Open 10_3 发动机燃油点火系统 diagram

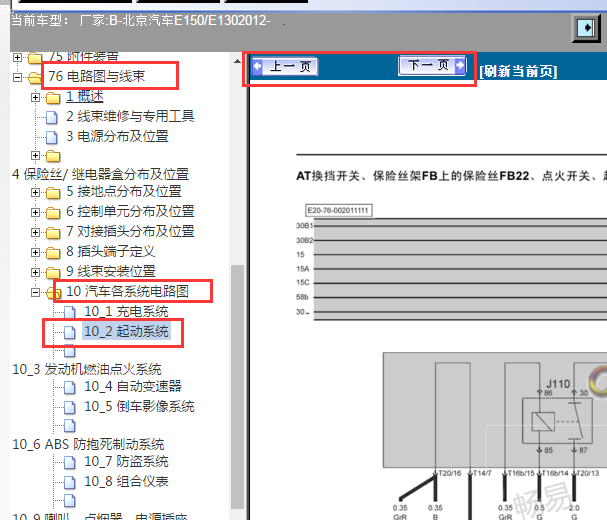(87, 369)
